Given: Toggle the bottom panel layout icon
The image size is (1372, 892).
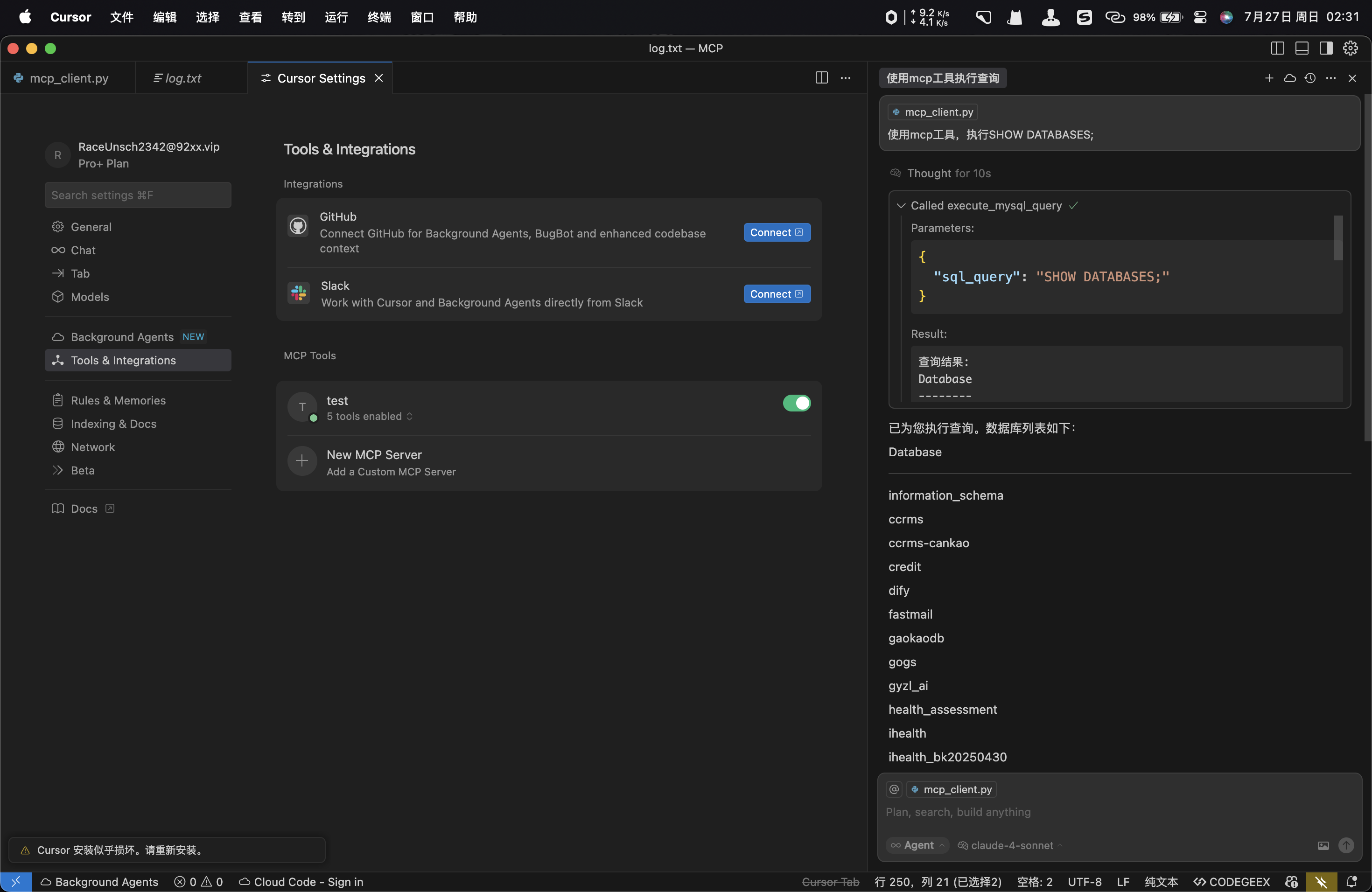Looking at the screenshot, I should click(x=1301, y=49).
